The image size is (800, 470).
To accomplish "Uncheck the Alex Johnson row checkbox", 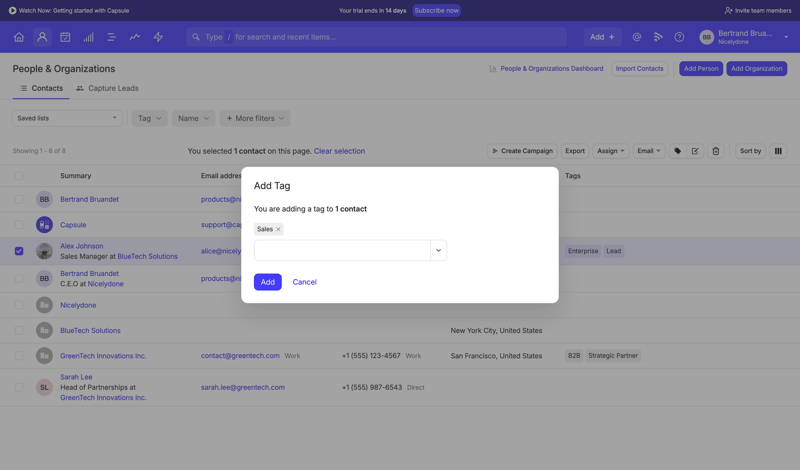I will [x=19, y=251].
